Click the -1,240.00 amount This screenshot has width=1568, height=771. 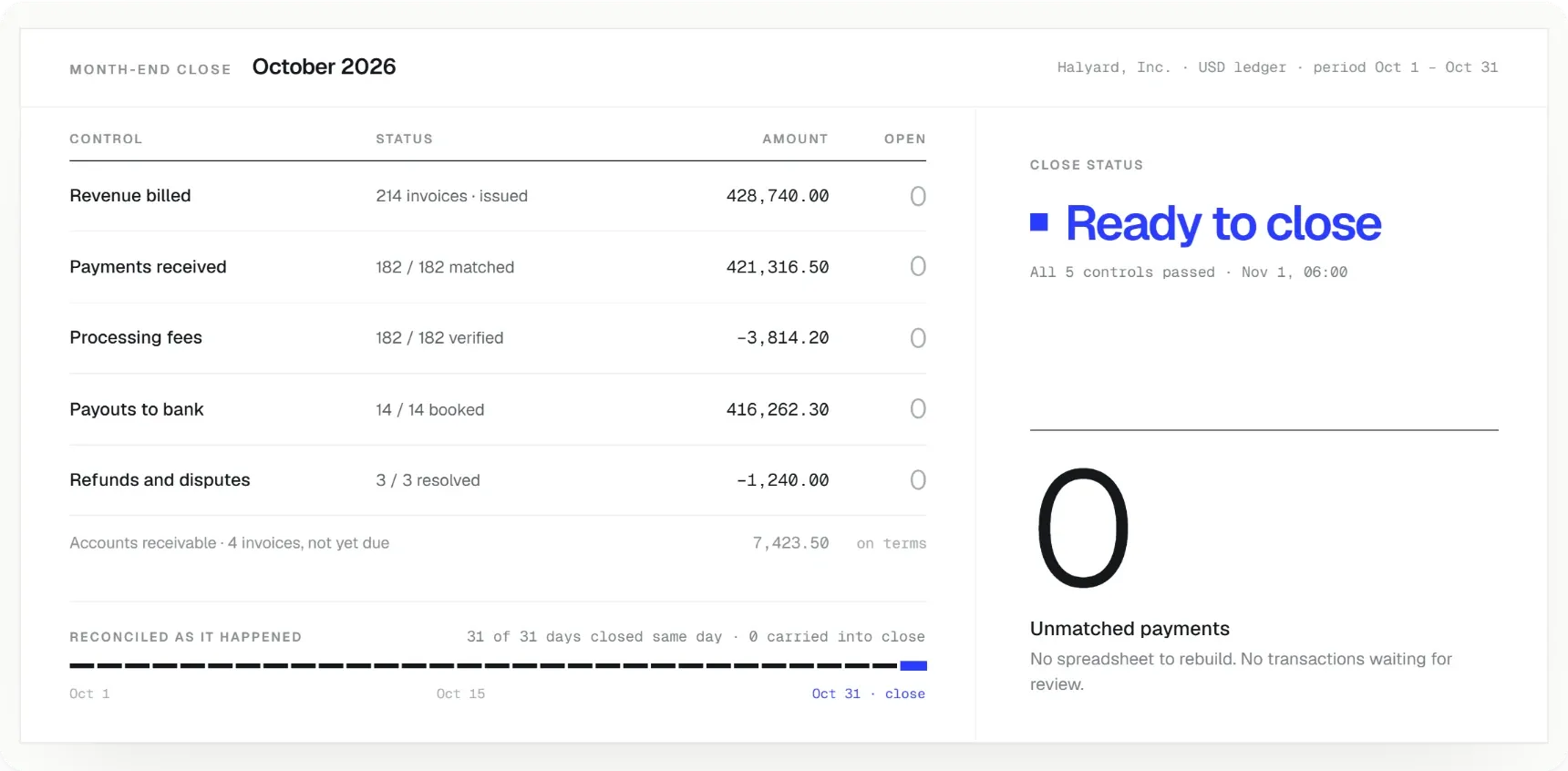pos(782,480)
